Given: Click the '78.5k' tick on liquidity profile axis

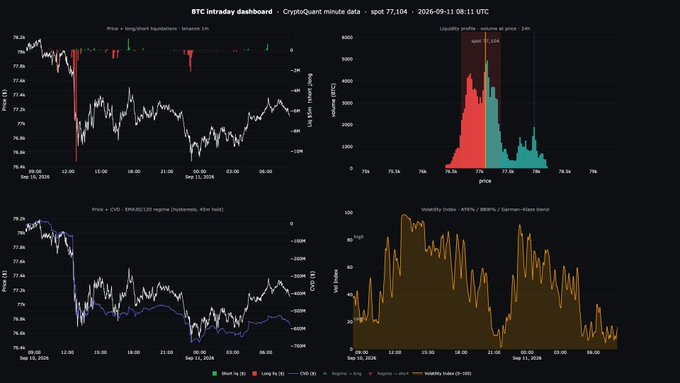Looking at the screenshot, I should point(564,172).
